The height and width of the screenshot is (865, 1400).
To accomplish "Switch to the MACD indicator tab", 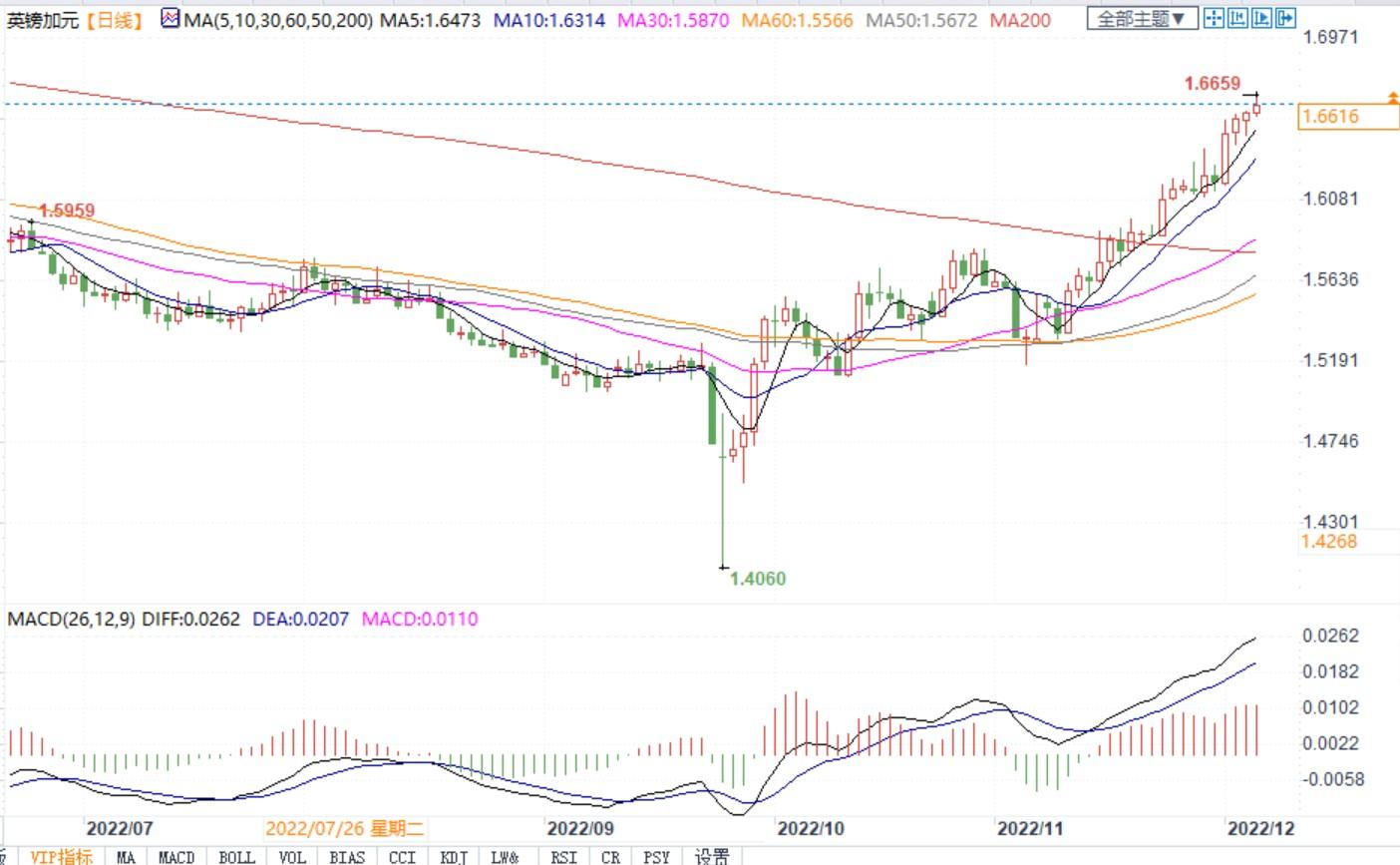I will [x=176, y=856].
